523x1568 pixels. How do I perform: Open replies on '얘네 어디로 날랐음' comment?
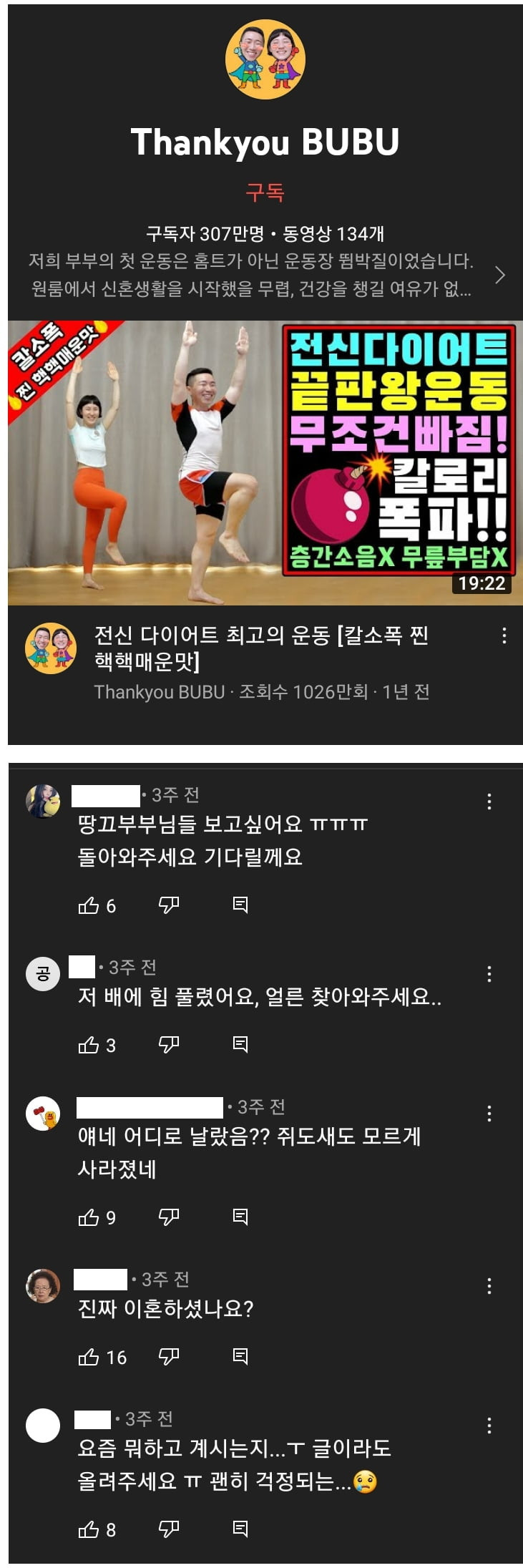click(x=240, y=1217)
